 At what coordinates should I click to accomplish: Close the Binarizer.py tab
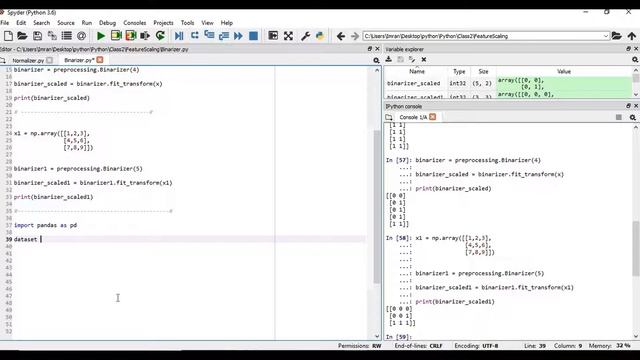[100, 60]
